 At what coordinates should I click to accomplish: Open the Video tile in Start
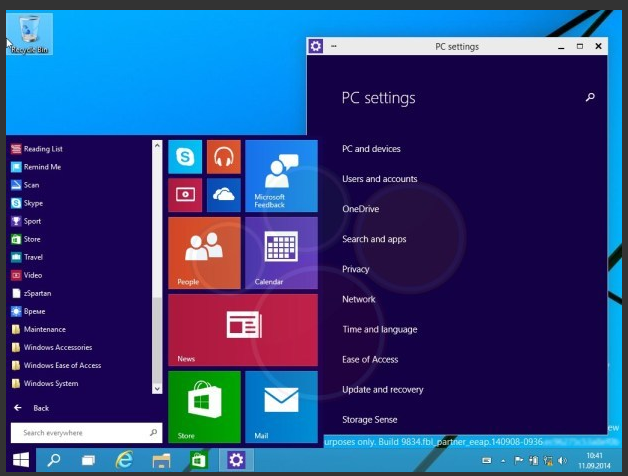tap(185, 195)
